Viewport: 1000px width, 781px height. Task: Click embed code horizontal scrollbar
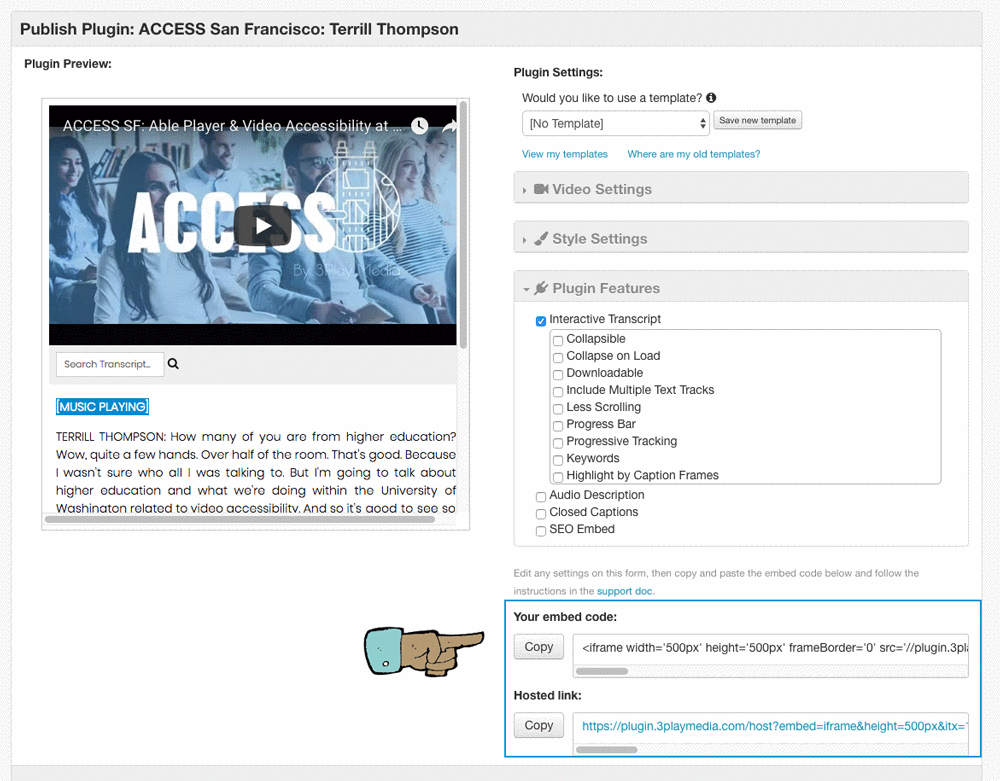[x=602, y=671]
